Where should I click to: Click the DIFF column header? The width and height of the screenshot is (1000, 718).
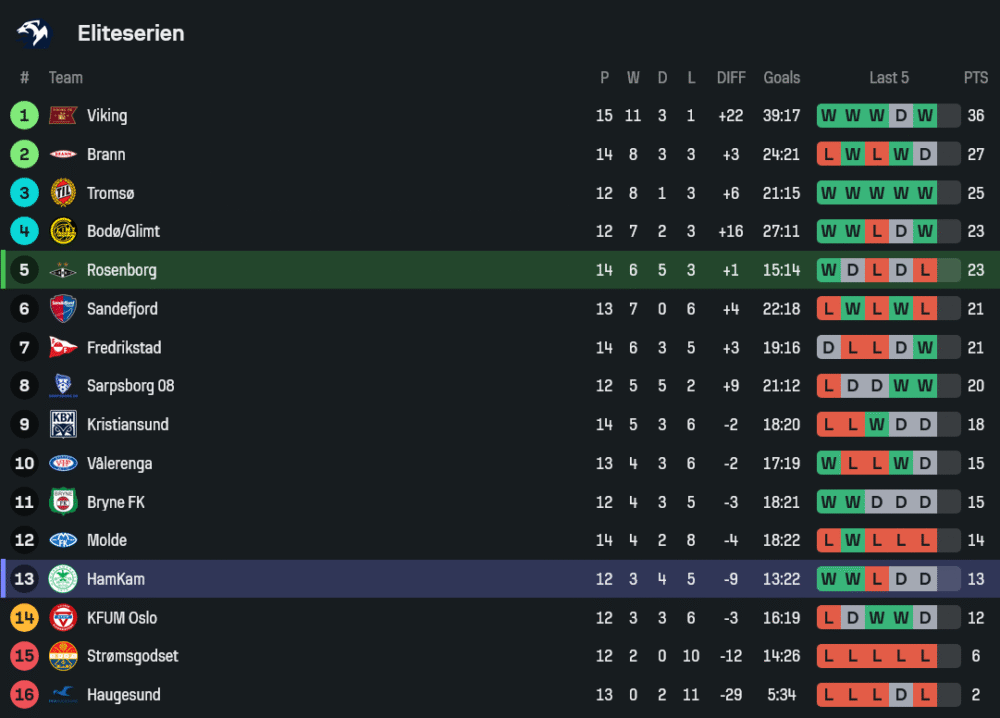731,78
